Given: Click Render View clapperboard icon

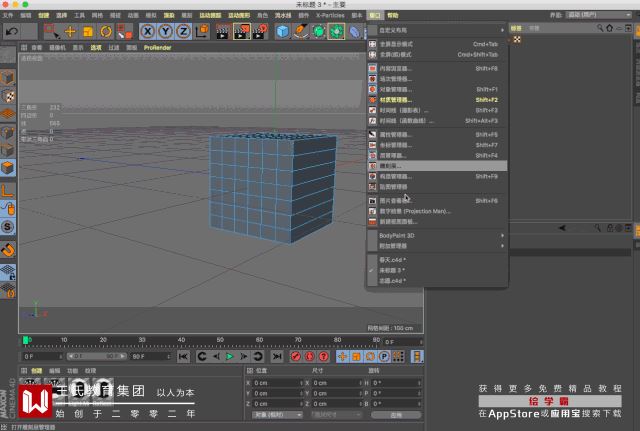Looking at the screenshot, I should 223,31.
